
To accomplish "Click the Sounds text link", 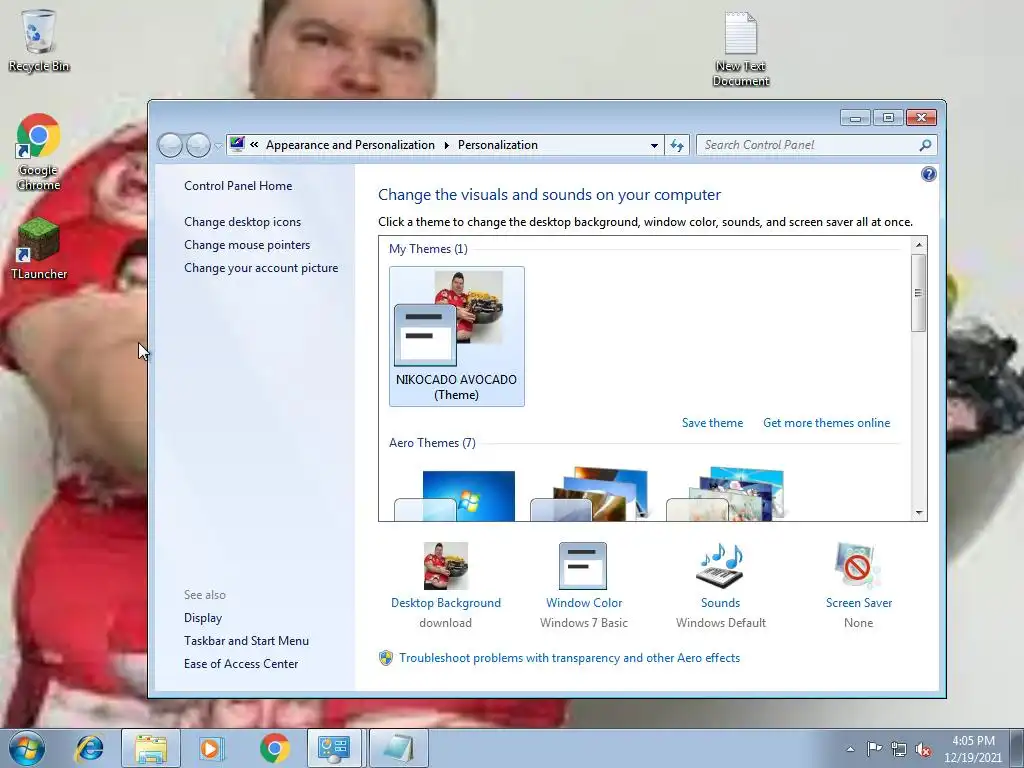I will 720,603.
